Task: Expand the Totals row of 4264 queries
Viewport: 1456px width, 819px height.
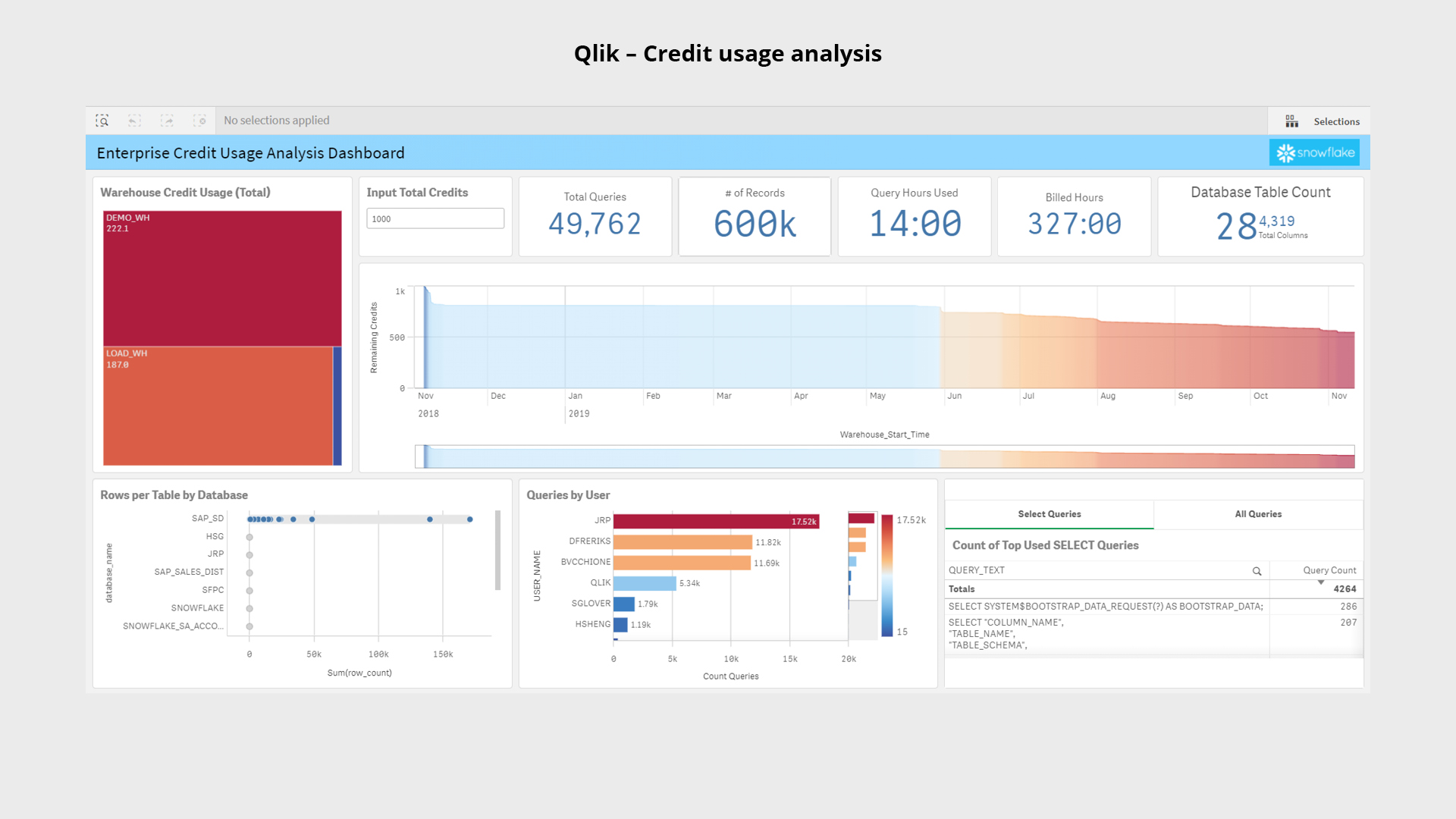Action: point(962,588)
